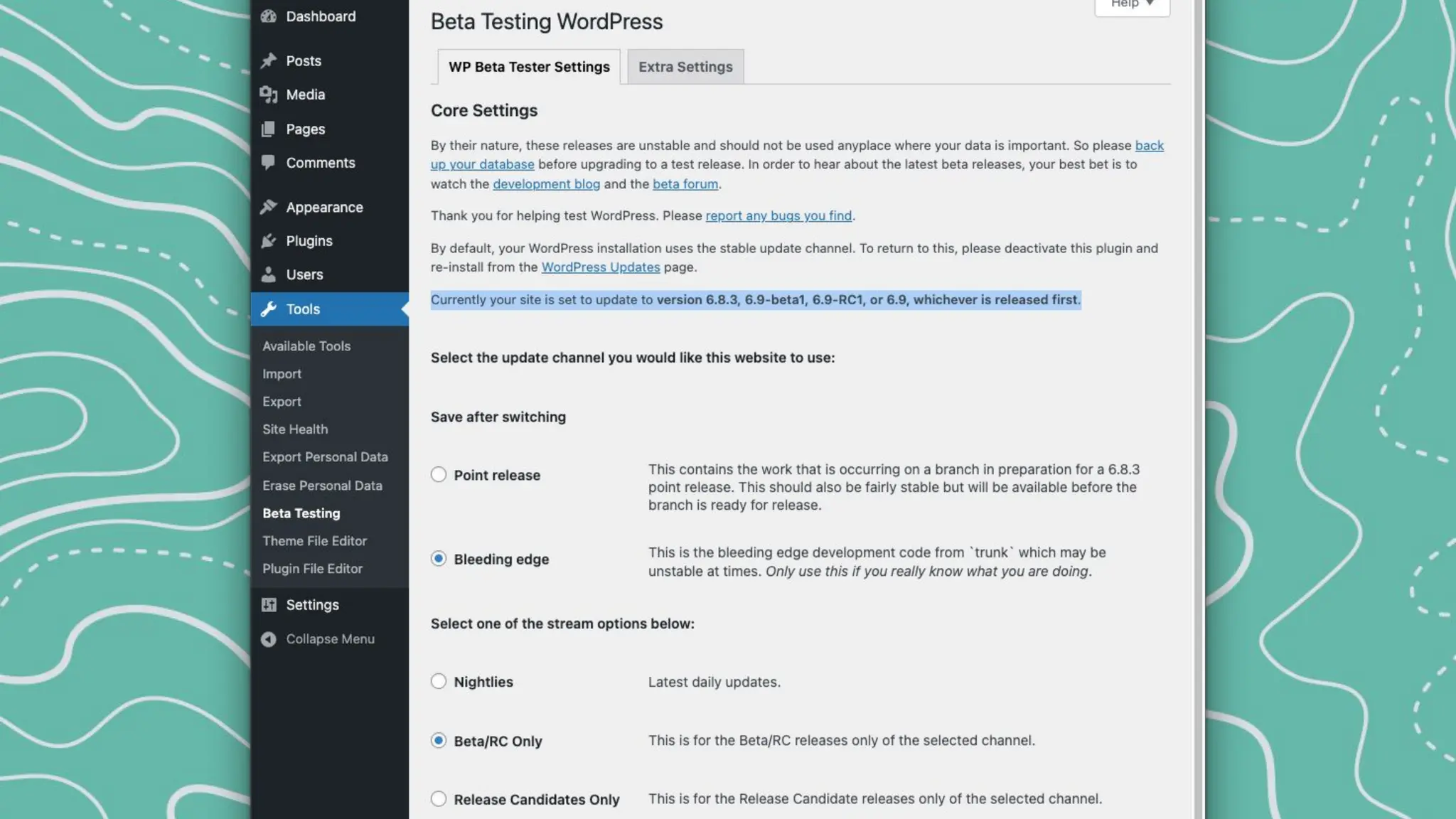Click the Comments speech bubble icon
1456x819 pixels.
pos(268,163)
